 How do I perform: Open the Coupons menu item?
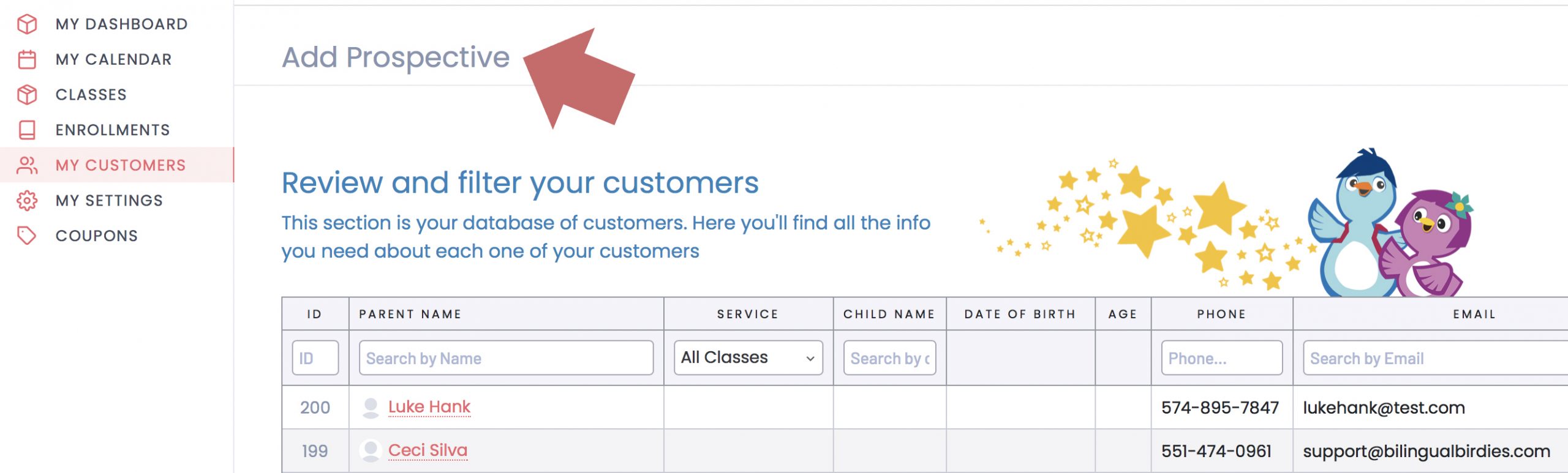(97, 236)
